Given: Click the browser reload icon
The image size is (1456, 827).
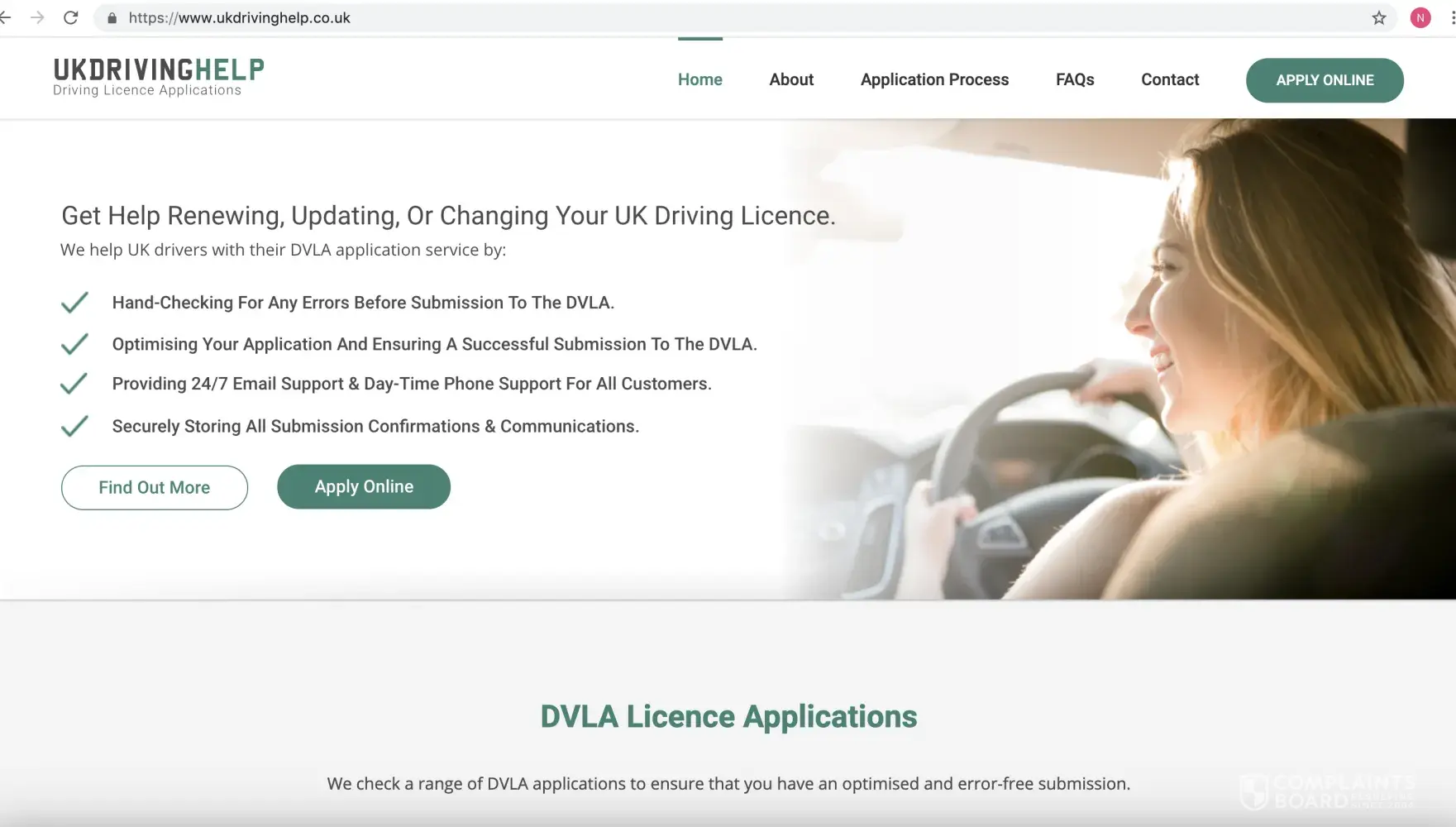Looking at the screenshot, I should click(71, 17).
